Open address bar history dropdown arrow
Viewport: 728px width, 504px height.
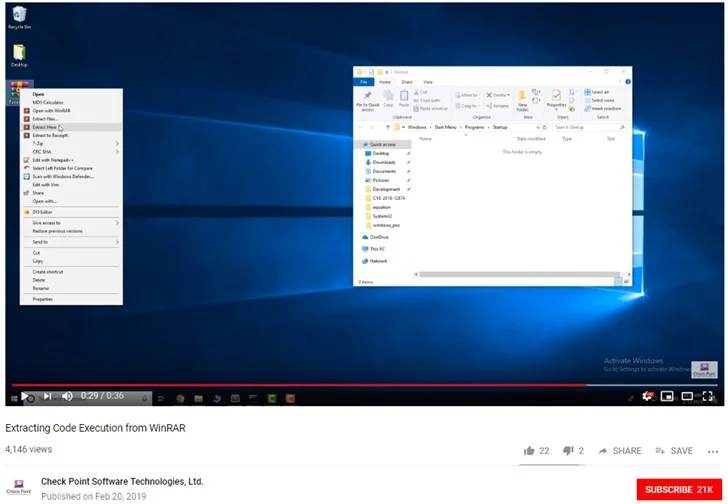click(538, 127)
